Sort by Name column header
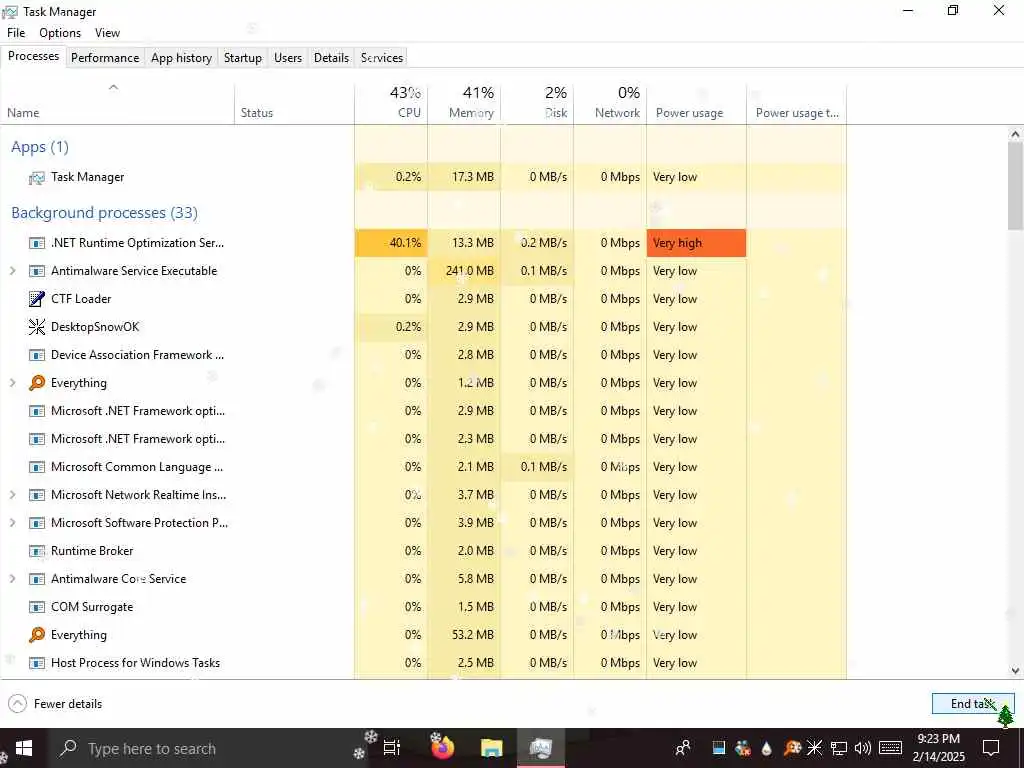The width and height of the screenshot is (1024, 768). click(x=118, y=104)
